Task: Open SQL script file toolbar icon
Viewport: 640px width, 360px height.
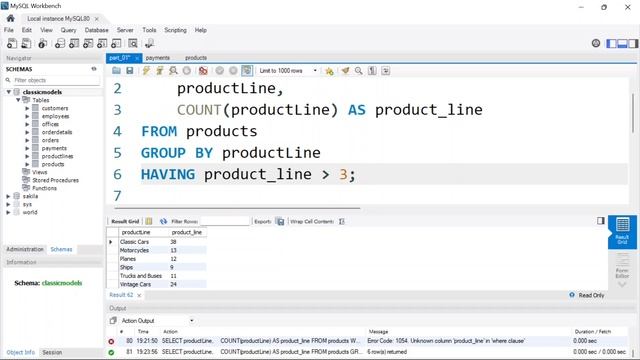Action: coord(26,43)
